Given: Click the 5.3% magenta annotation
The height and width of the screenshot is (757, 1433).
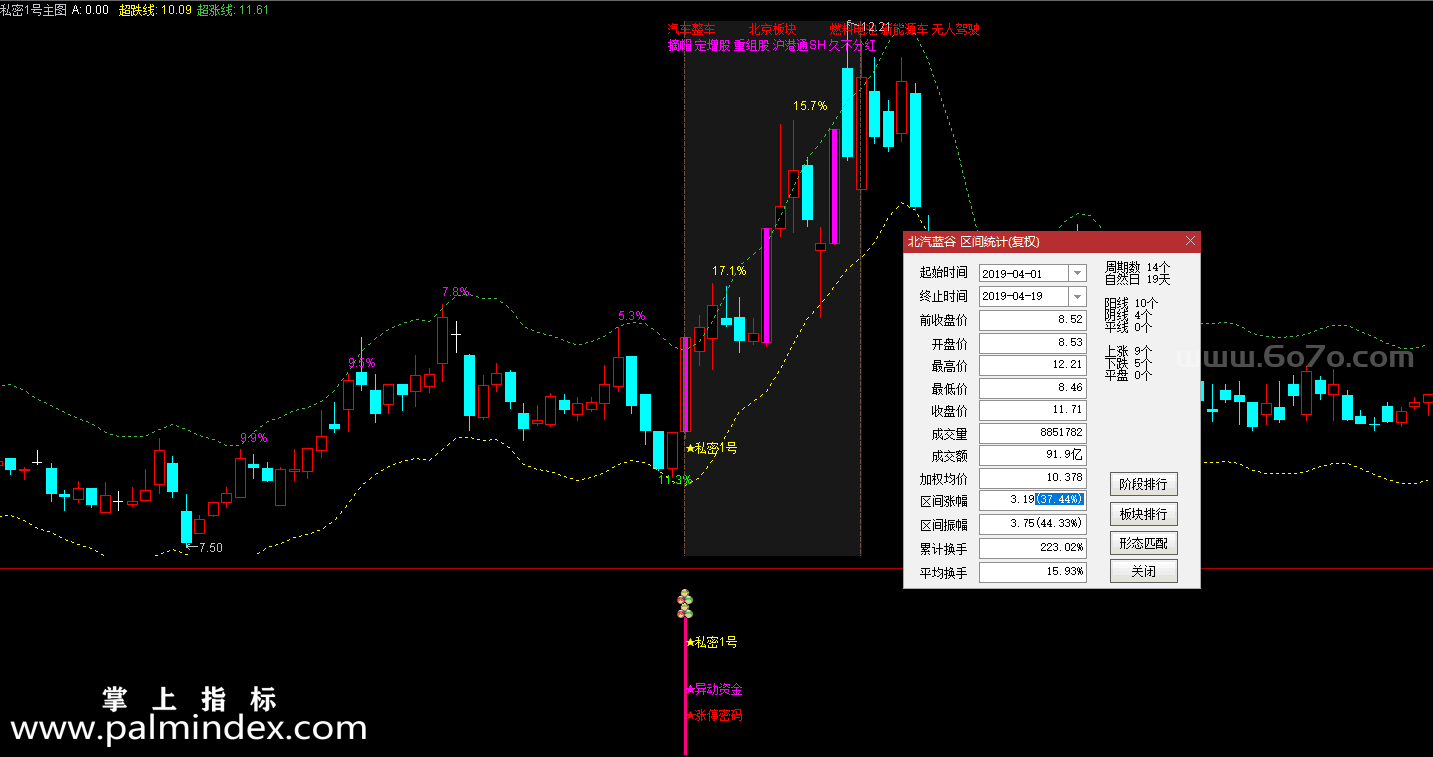Looking at the screenshot, I should point(632,316).
